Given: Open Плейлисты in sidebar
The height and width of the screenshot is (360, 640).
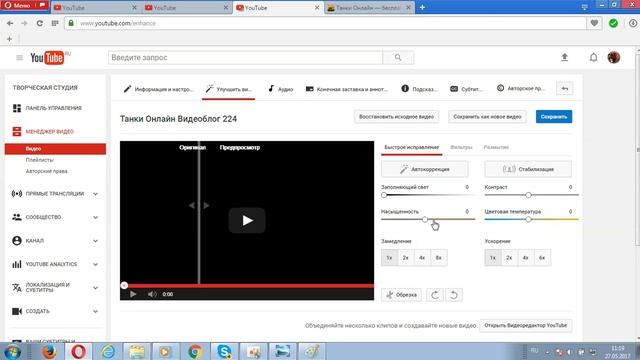Looking at the screenshot, I should pos(40,160).
